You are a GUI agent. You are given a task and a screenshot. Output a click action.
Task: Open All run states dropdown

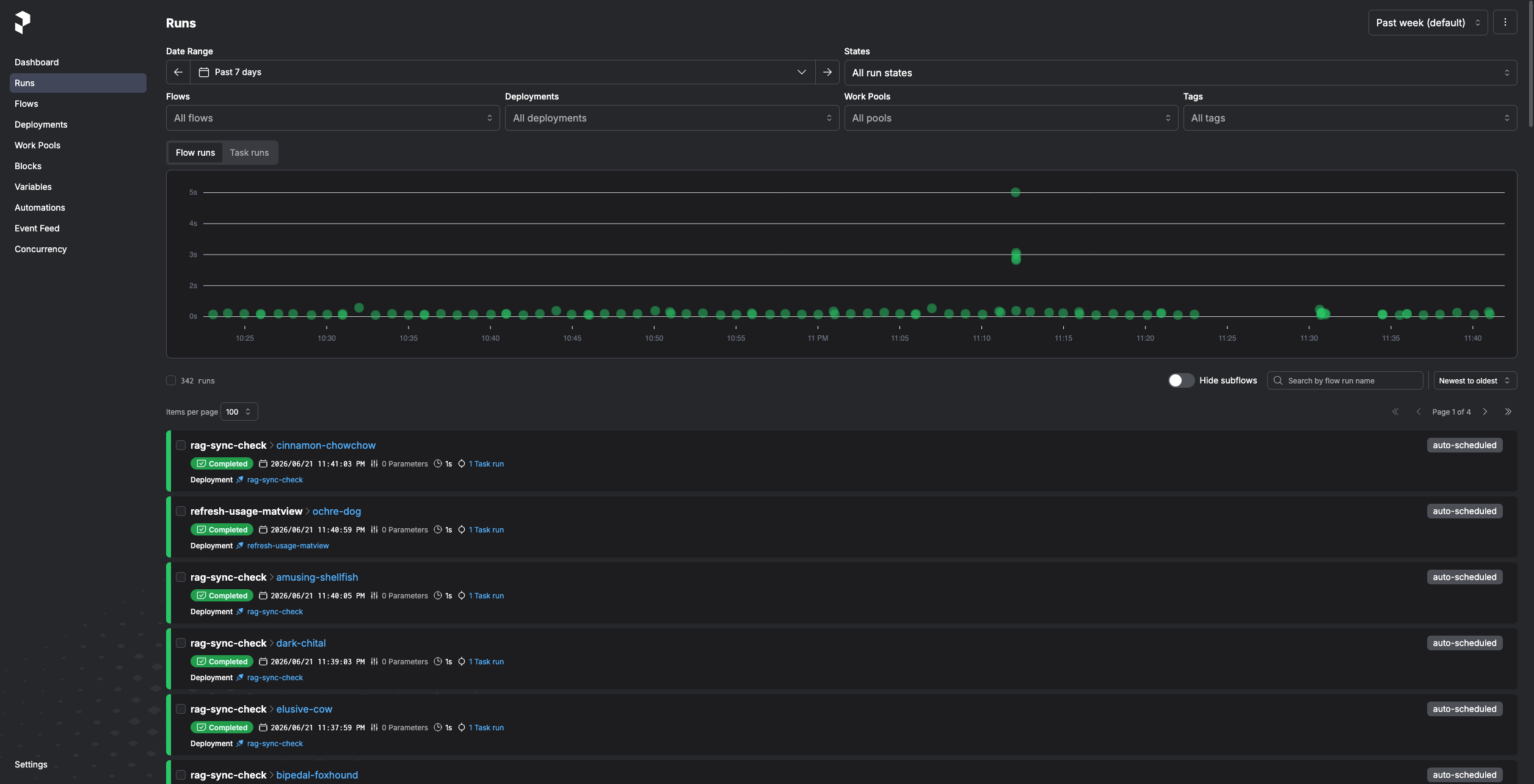[x=1180, y=73]
